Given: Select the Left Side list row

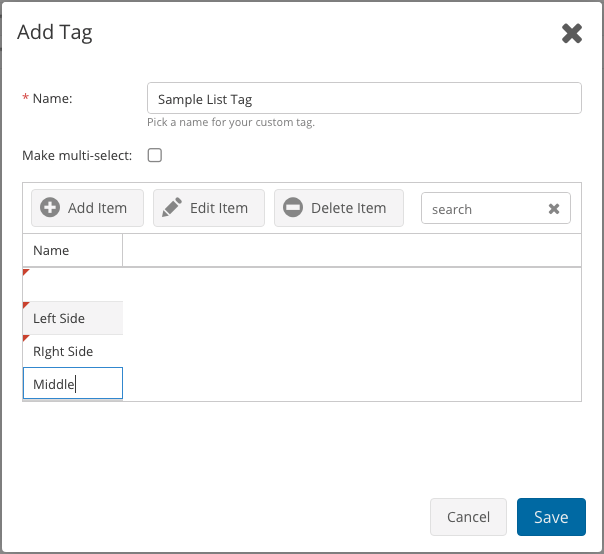Looking at the screenshot, I should [72, 318].
